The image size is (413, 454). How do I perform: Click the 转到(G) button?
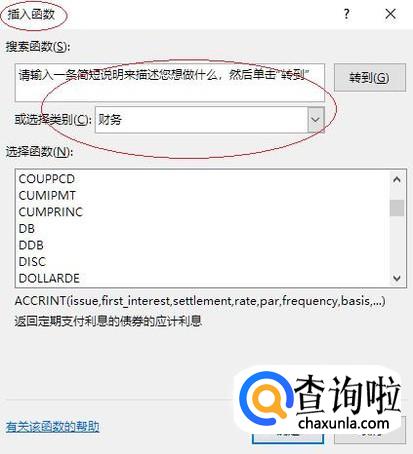click(370, 78)
